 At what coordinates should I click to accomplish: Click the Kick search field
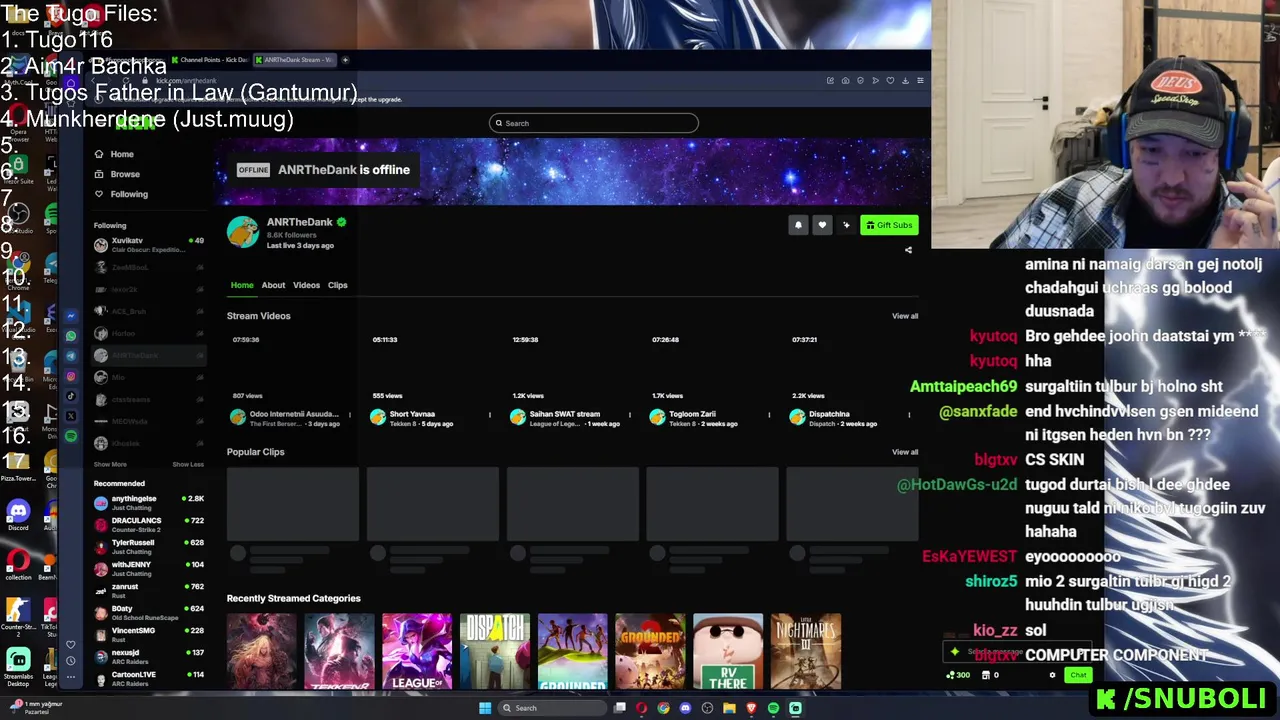594,123
